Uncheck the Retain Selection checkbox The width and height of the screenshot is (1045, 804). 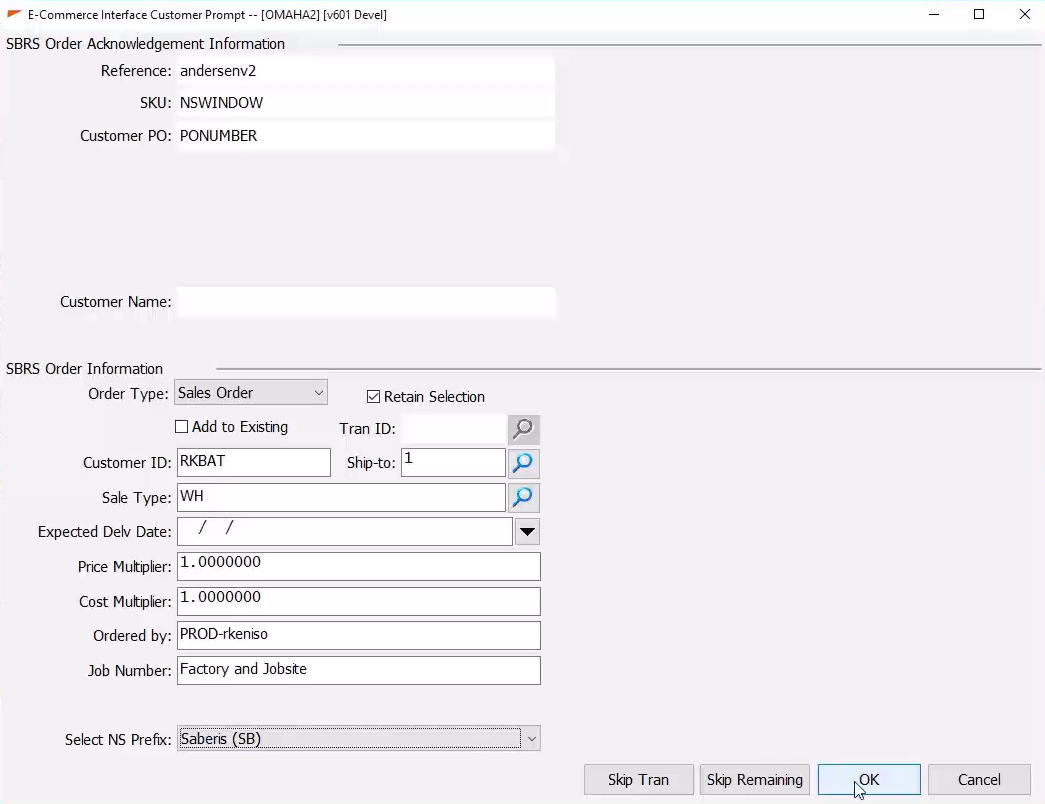[x=374, y=397]
